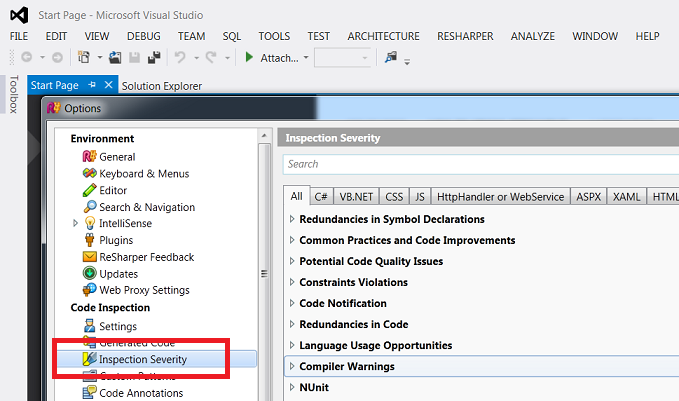679x401 pixels.
Task: Click the Visual Studio logo icon
Action: point(19,15)
